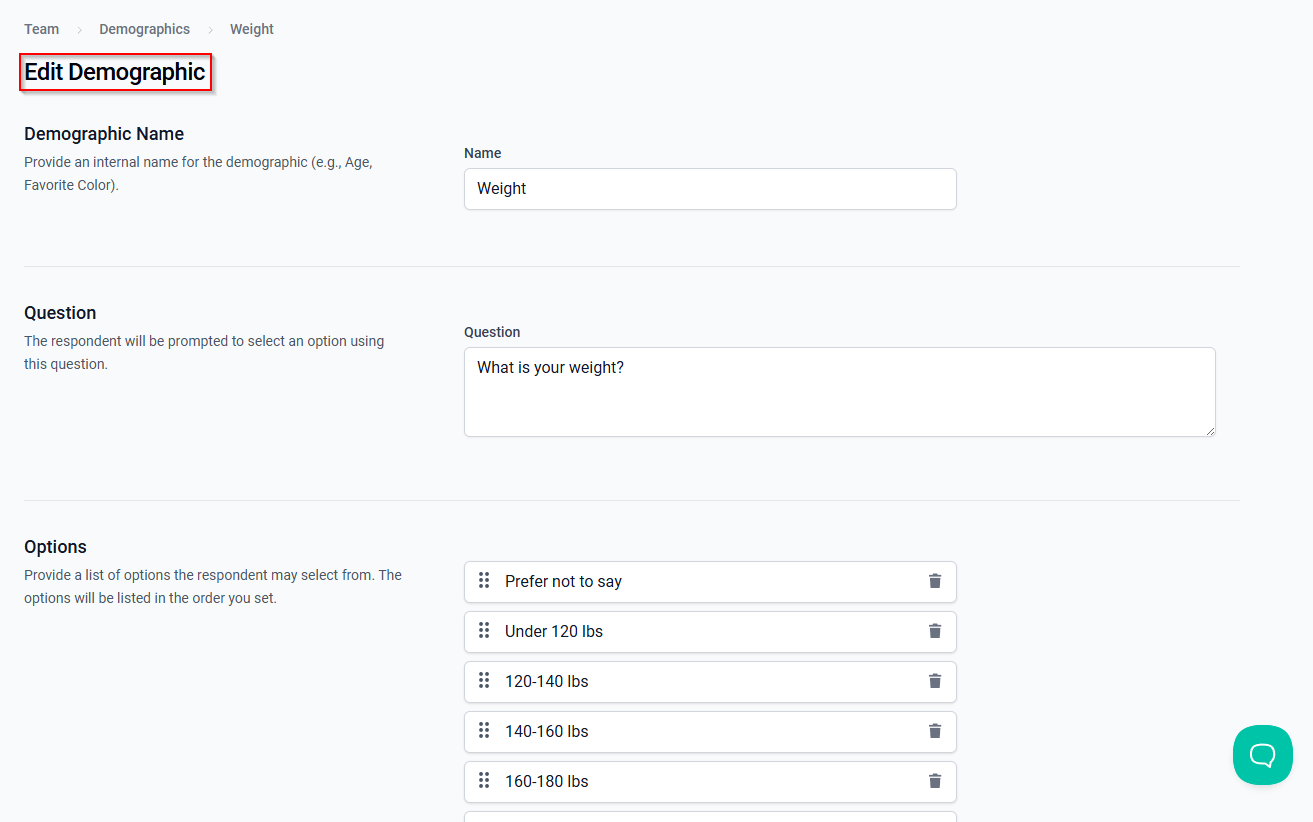Grab drag handle for '160-180 lbs'
This screenshot has height=822, width=1313.
coord(484,780)
